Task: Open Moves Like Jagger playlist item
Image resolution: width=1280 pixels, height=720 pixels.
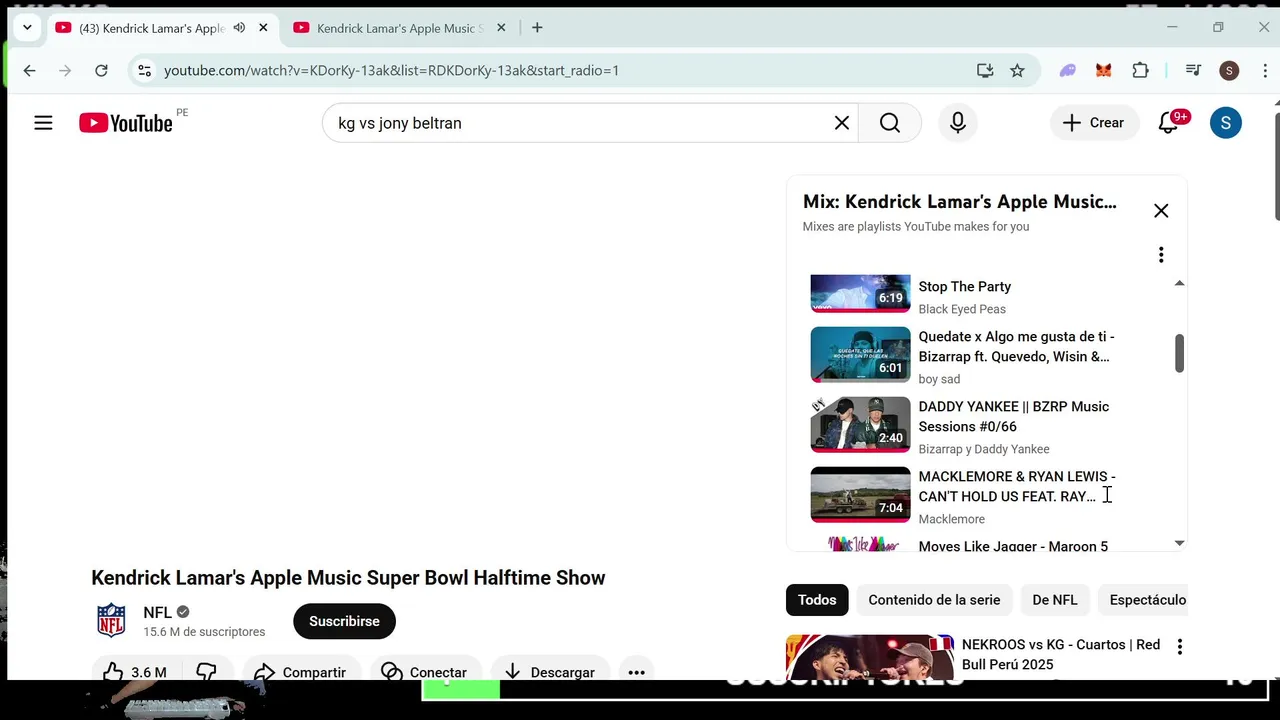Action: point(1013,546)
